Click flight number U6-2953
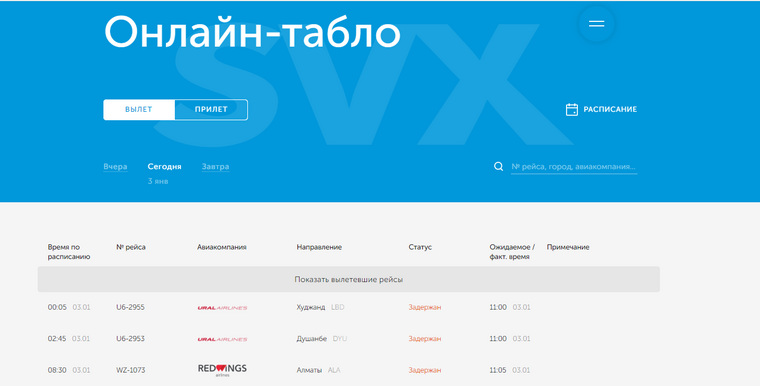The height and width of the screenshot is (386, 760). (x=130, y=339)
